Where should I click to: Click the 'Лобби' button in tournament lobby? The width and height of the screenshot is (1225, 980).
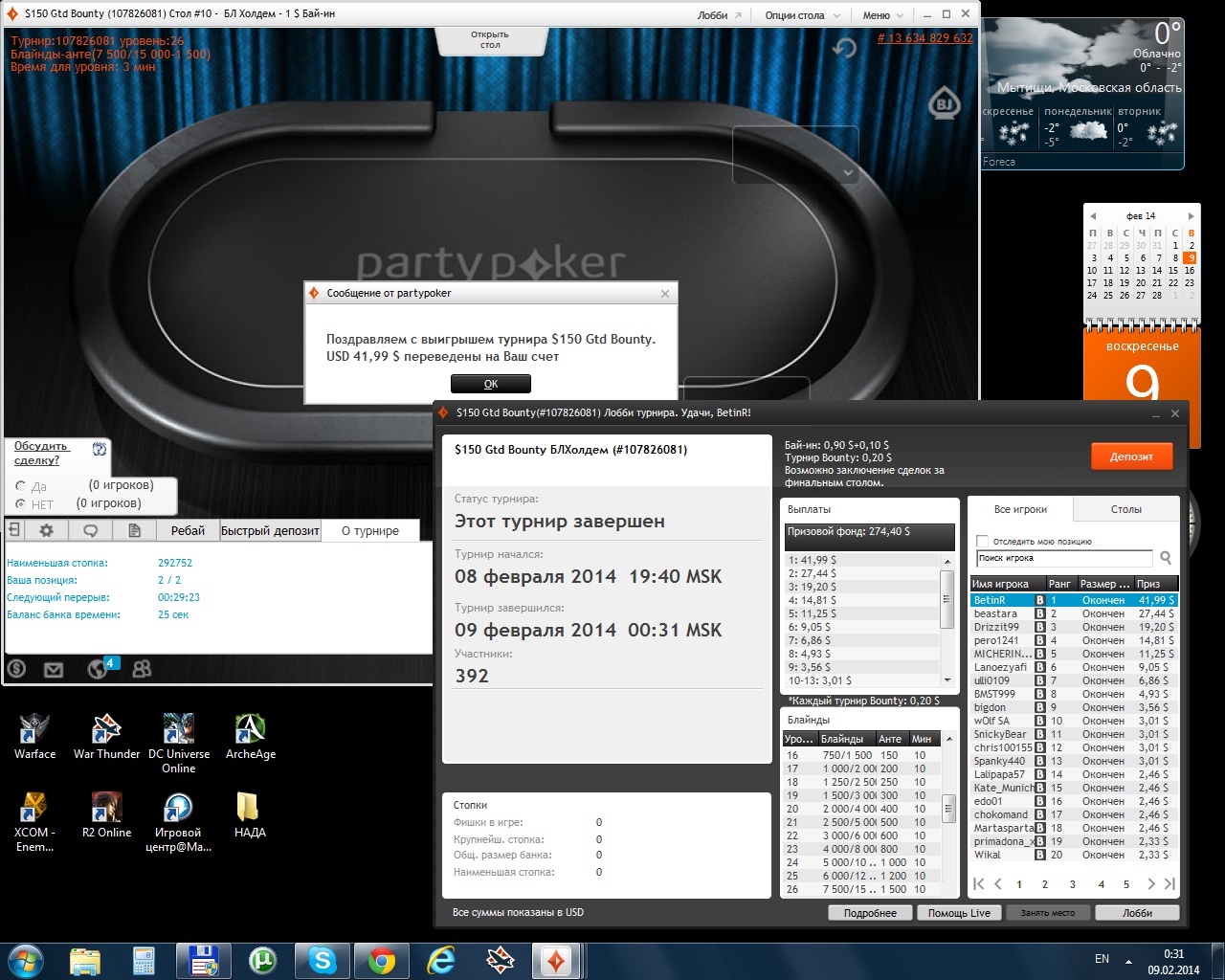pyautogui.click(x=1137, y=913)
